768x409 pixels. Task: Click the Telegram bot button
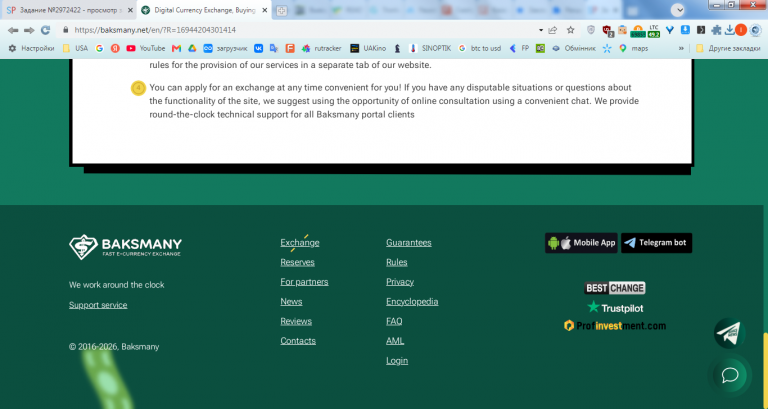pos(656,243)
